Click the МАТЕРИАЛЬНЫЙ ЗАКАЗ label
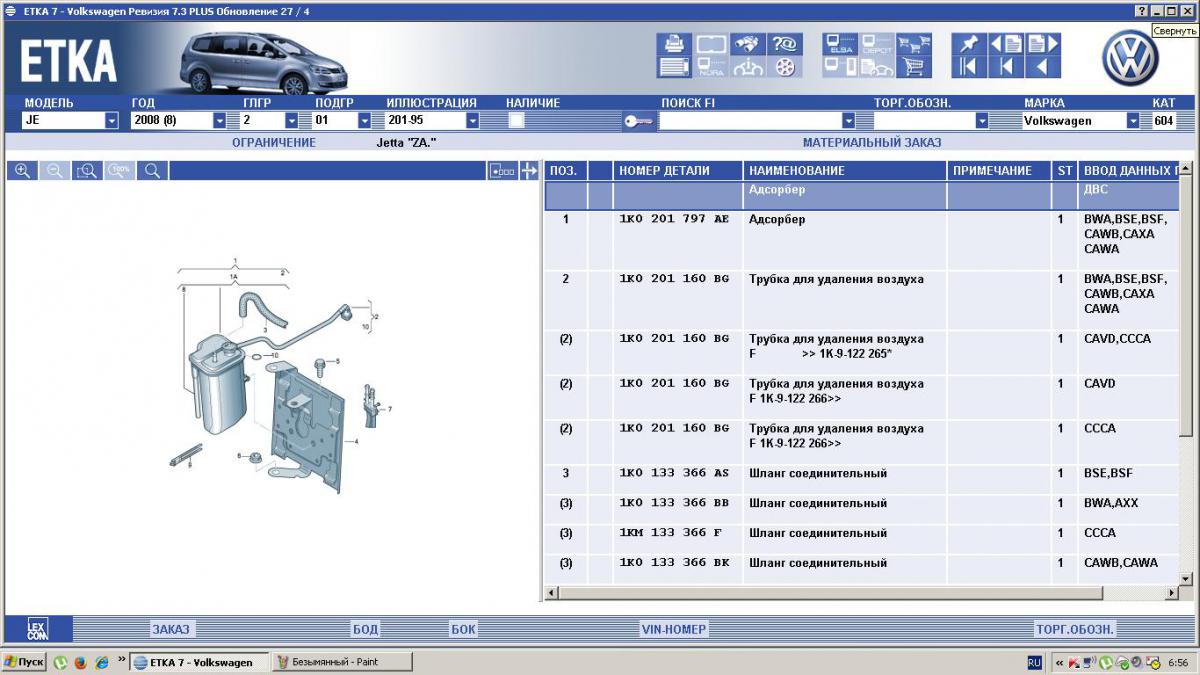1200x675 pixels. [872, 143]
